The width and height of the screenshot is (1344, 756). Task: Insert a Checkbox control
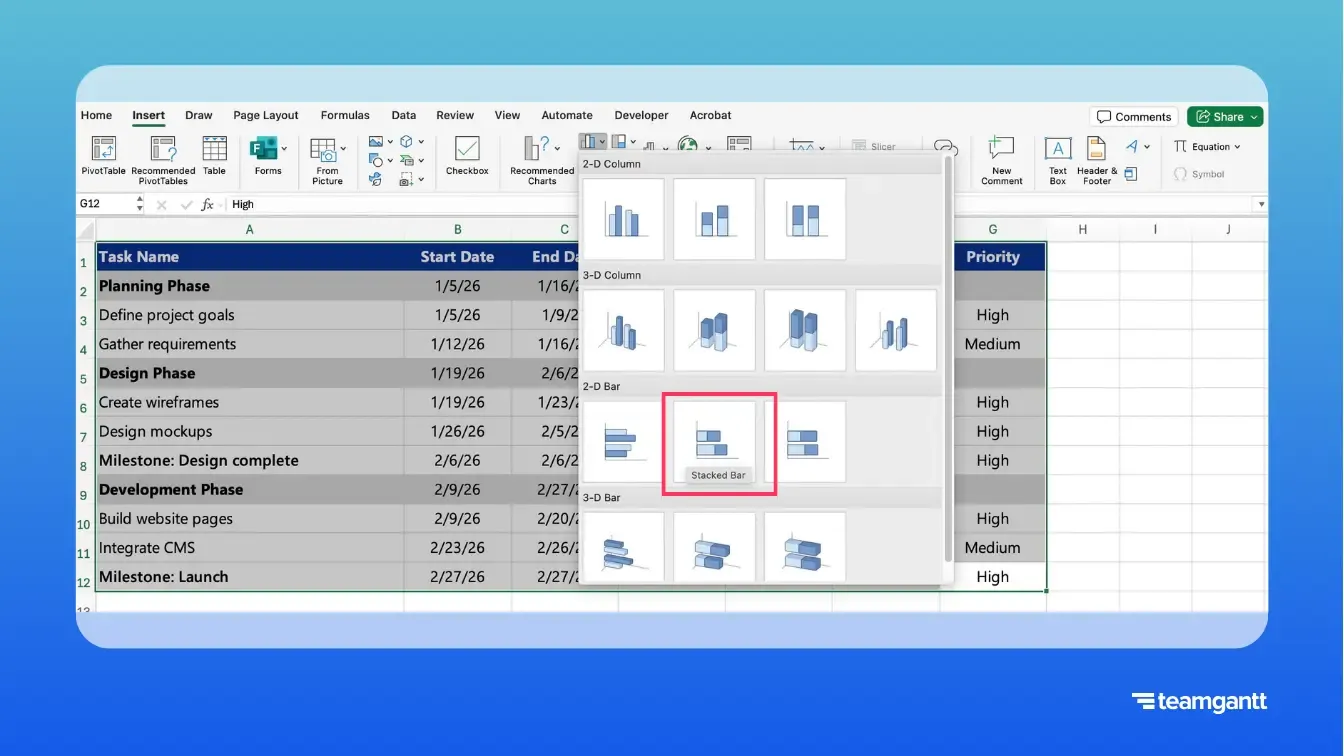[x=467, y=158]
